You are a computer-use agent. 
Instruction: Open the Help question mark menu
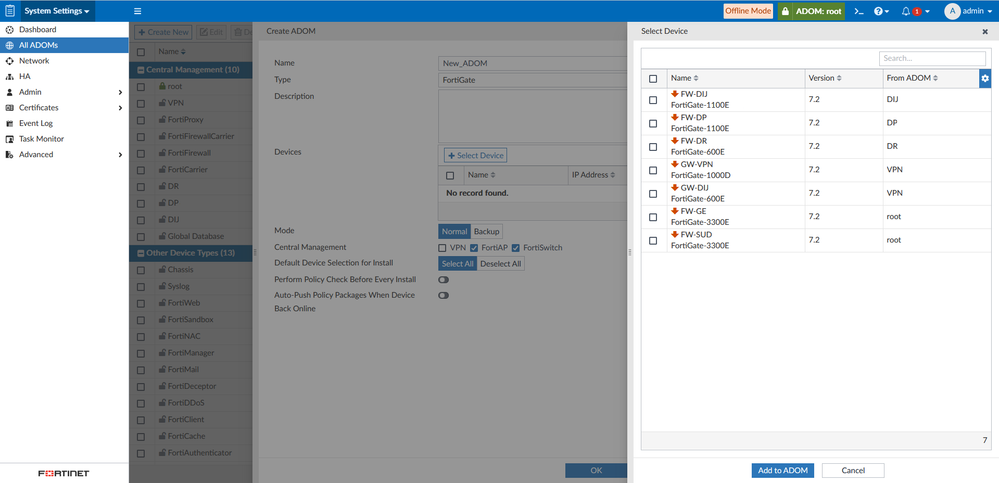click(x=882, y=11)
